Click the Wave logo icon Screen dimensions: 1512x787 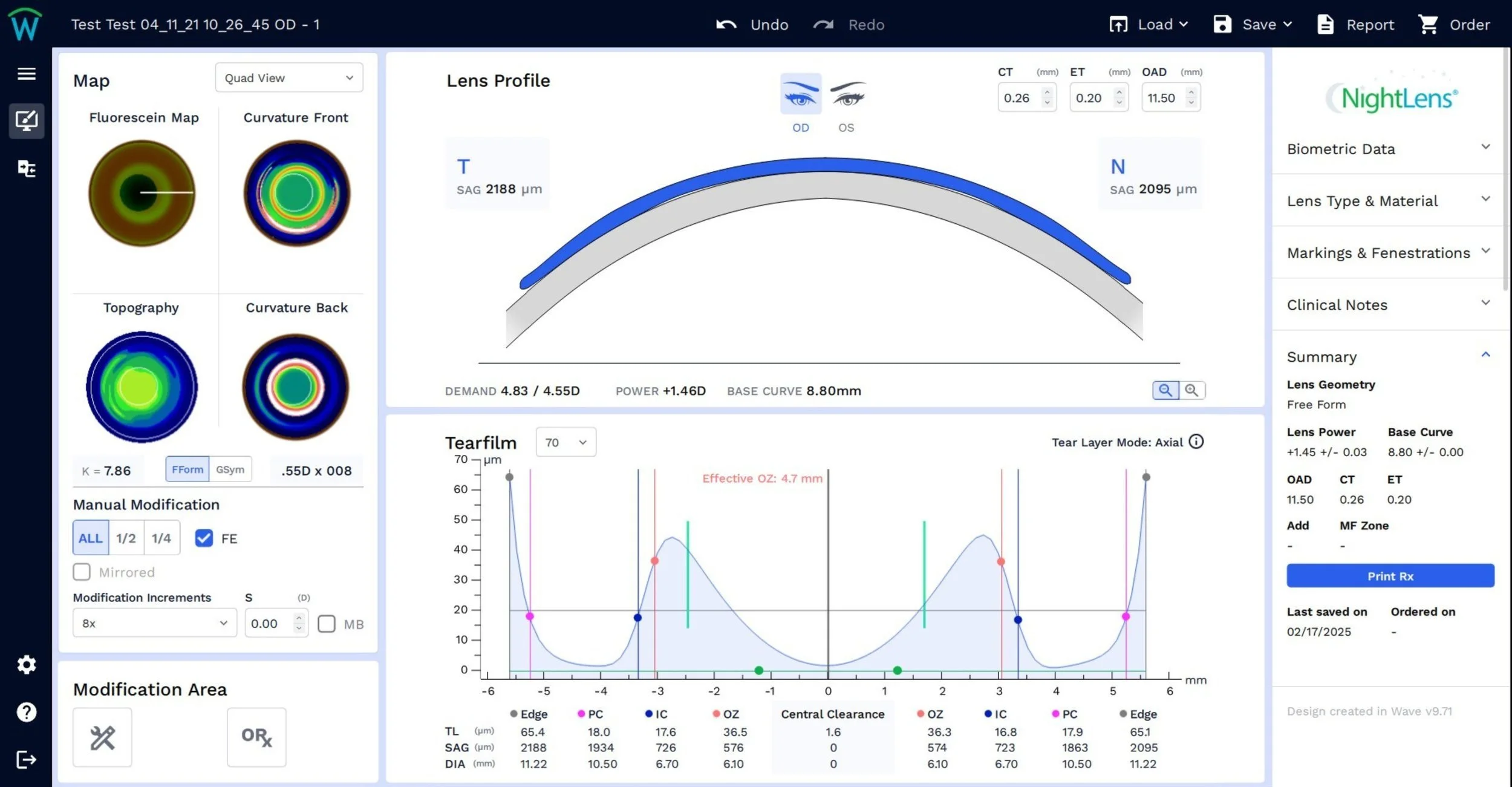[25, 24]
